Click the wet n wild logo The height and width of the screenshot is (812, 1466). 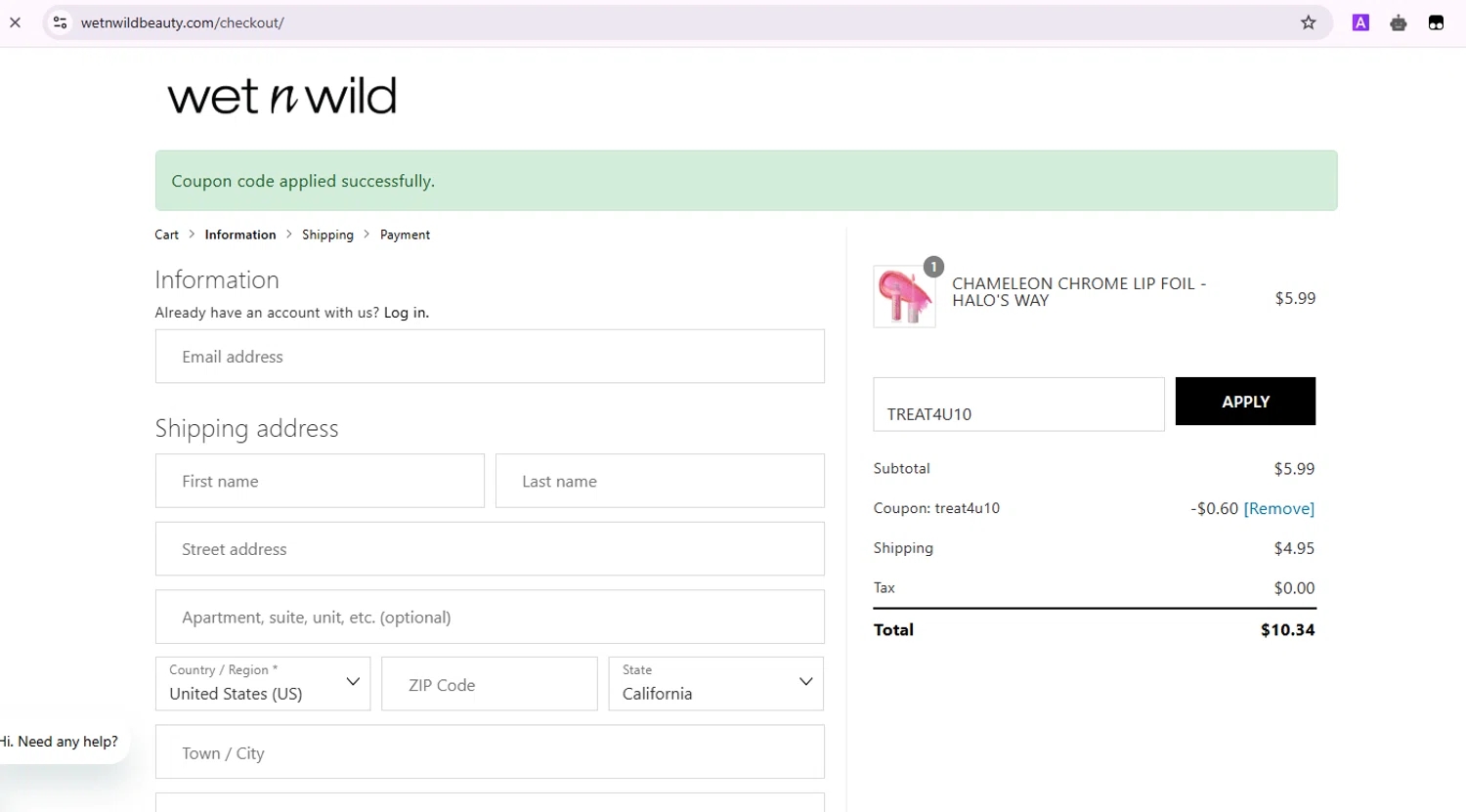[281, 96]
